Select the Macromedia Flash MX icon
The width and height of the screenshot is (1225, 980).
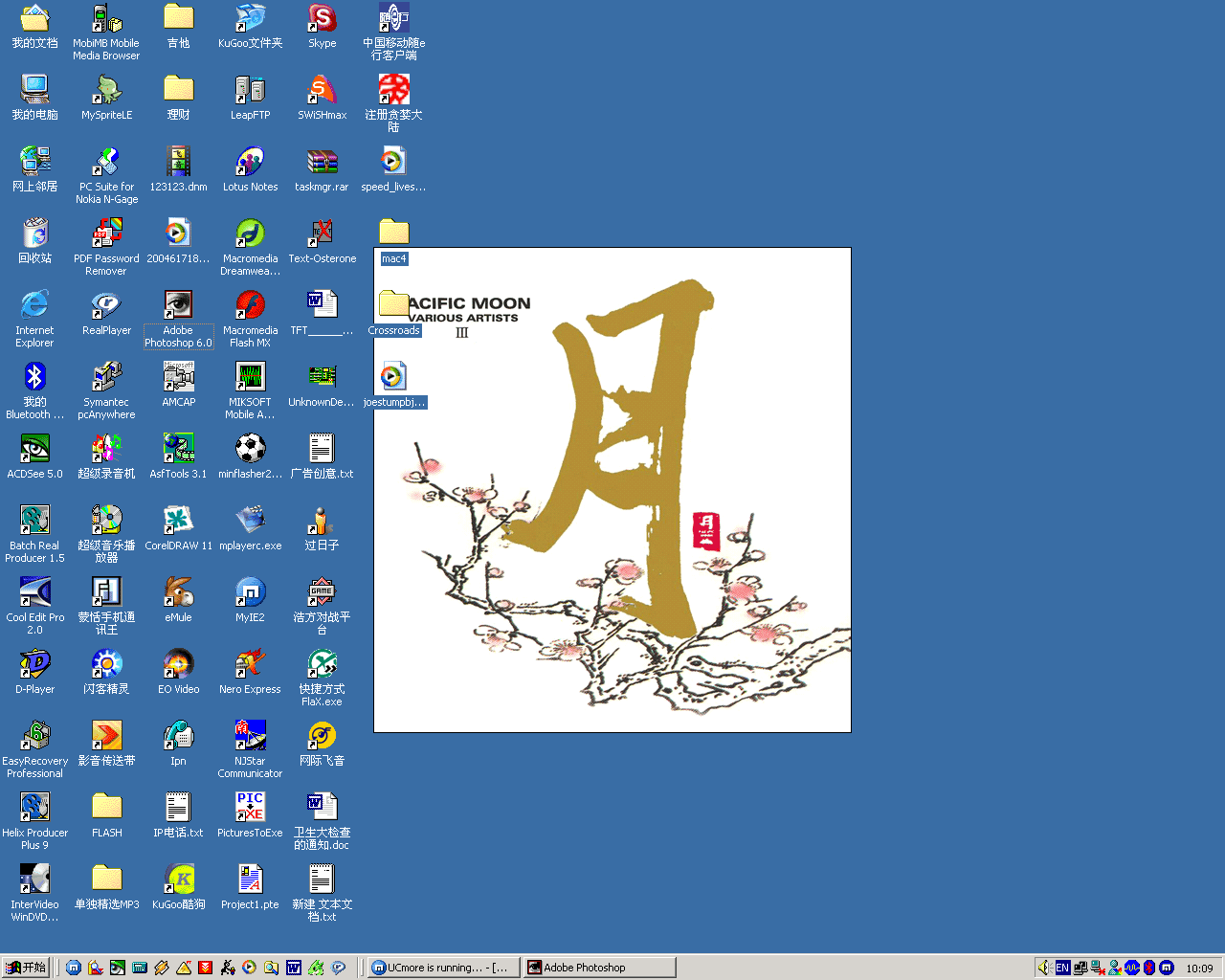click(250, 319)
